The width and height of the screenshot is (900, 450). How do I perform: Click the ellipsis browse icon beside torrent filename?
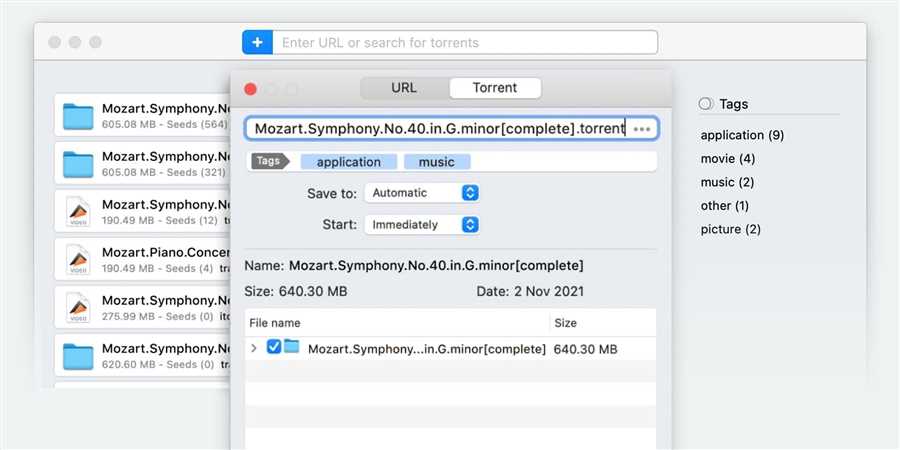642,129
